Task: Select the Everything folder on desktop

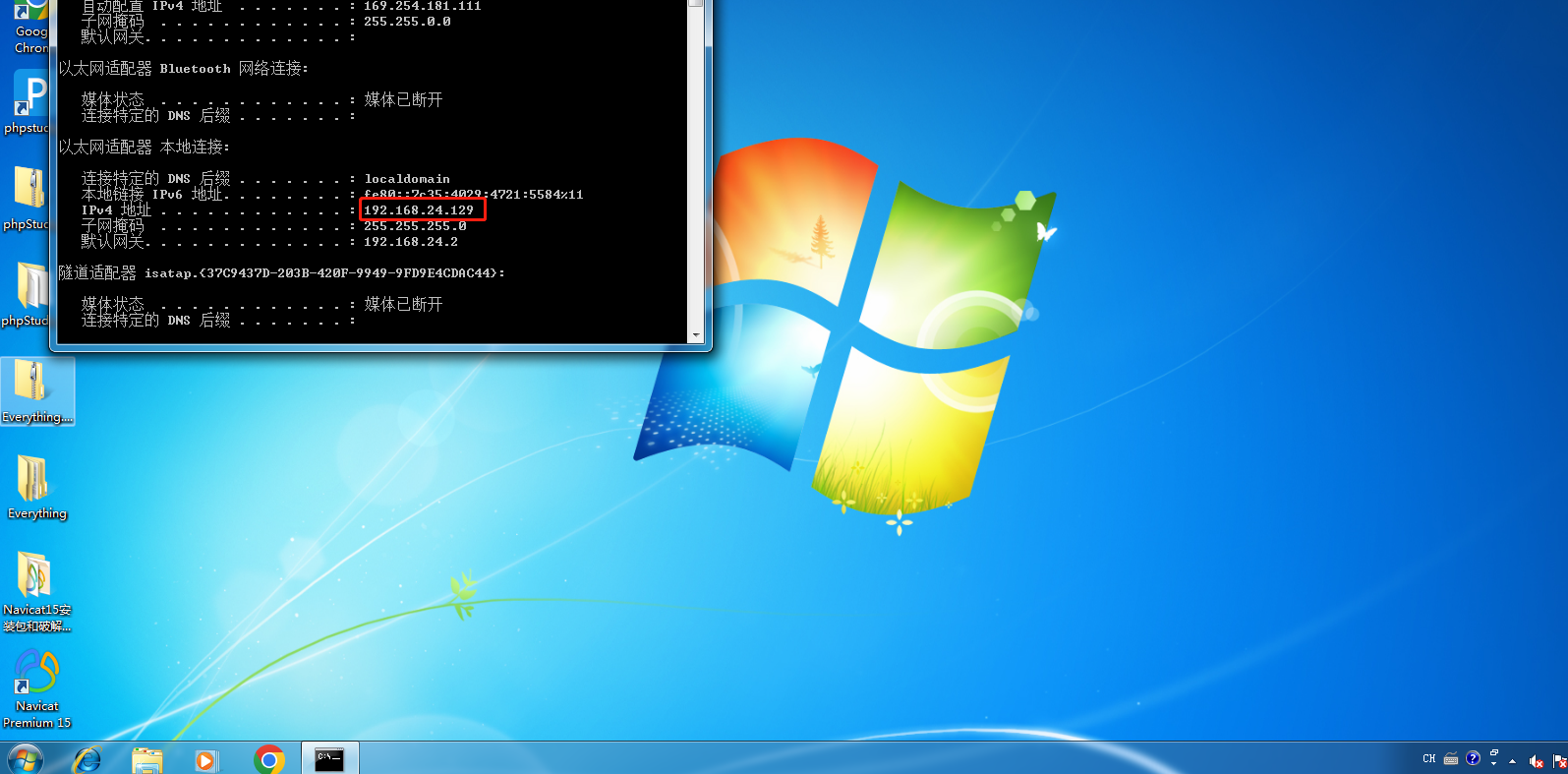Action: point(37,488)
